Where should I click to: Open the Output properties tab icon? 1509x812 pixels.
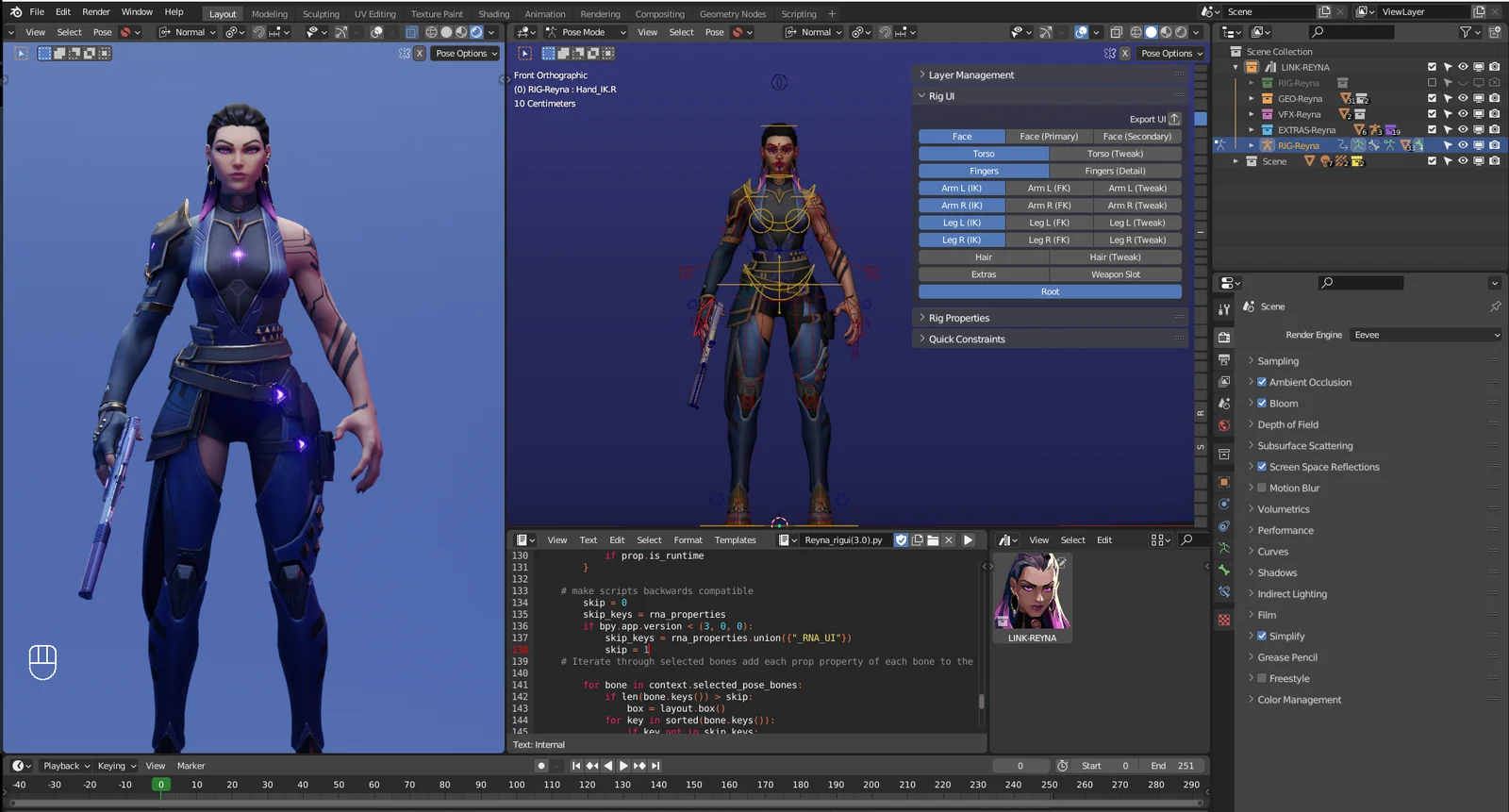[1224, 359]
